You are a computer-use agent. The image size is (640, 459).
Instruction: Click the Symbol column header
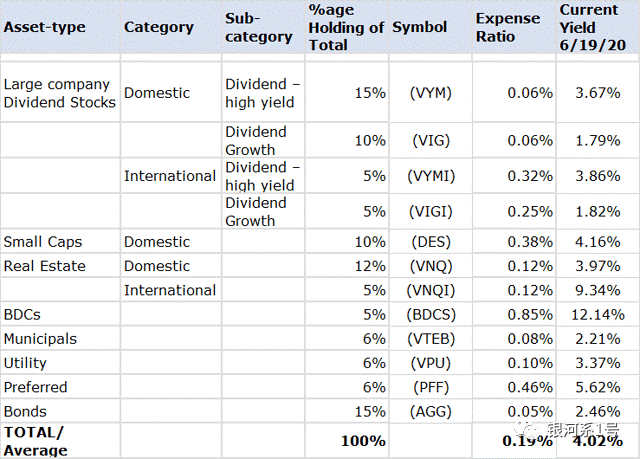420,27
